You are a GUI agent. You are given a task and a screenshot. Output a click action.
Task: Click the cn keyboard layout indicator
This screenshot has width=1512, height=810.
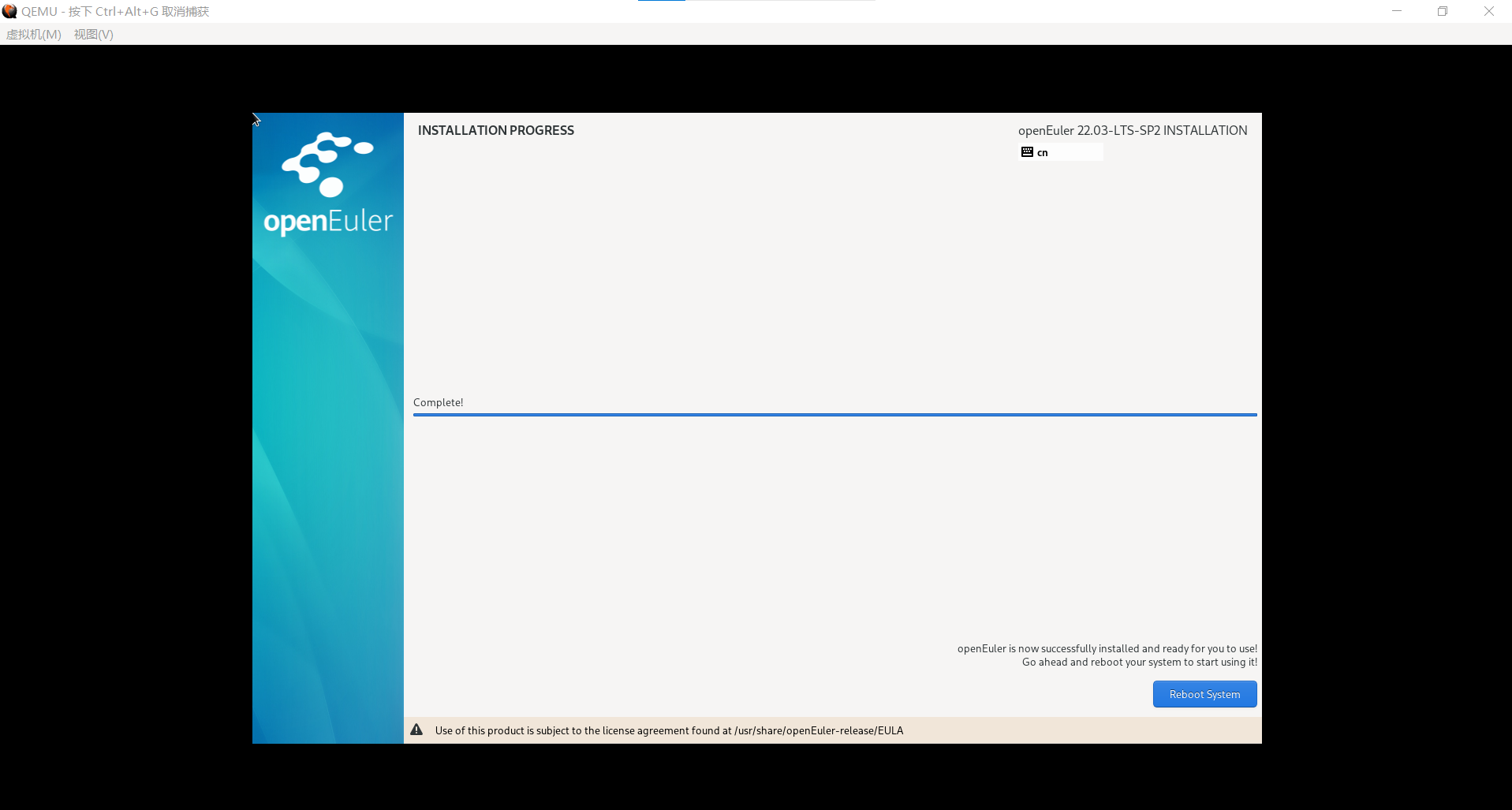point(1061,152)
